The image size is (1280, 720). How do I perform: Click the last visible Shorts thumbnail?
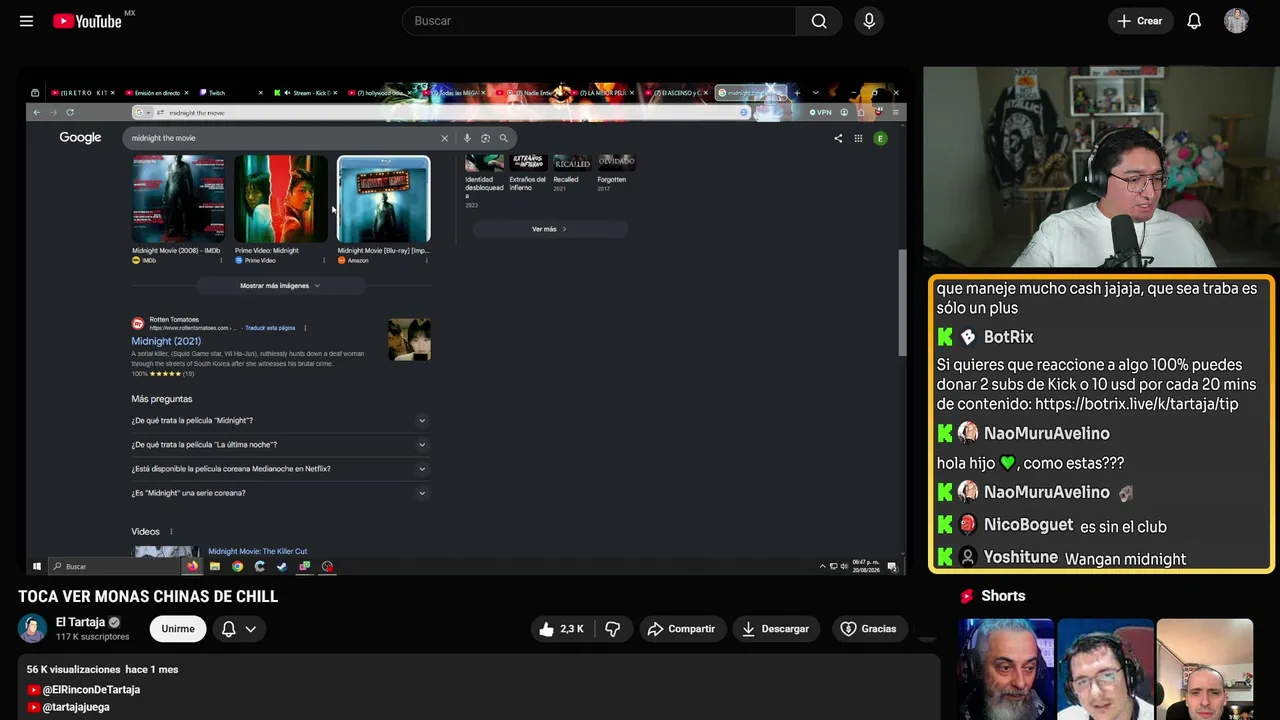pos(1204,669)
